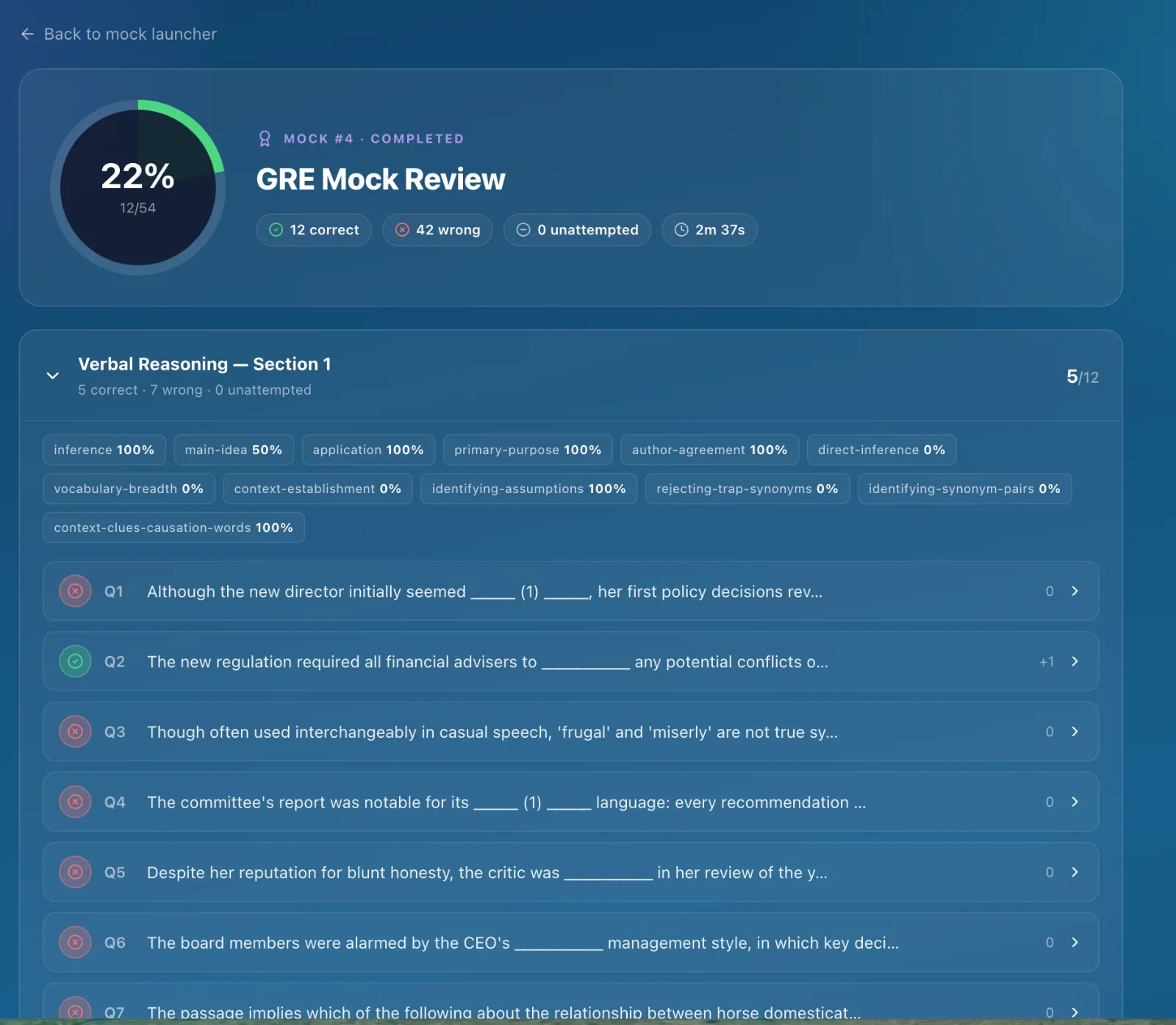Click the green check icon in 12 correct
Screen dimensions: 1176x1025
(276, 230)
